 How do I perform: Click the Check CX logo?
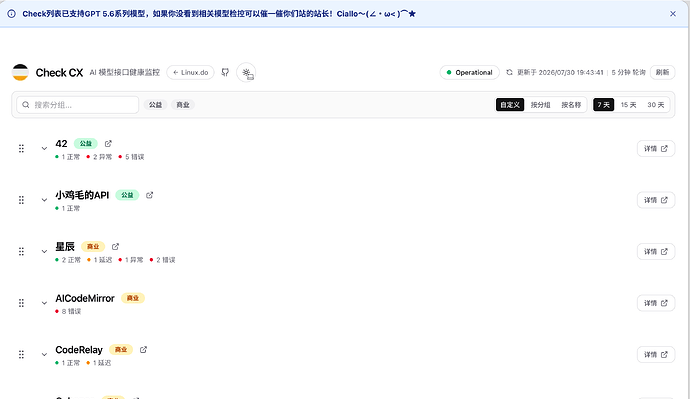pos(20,72)
